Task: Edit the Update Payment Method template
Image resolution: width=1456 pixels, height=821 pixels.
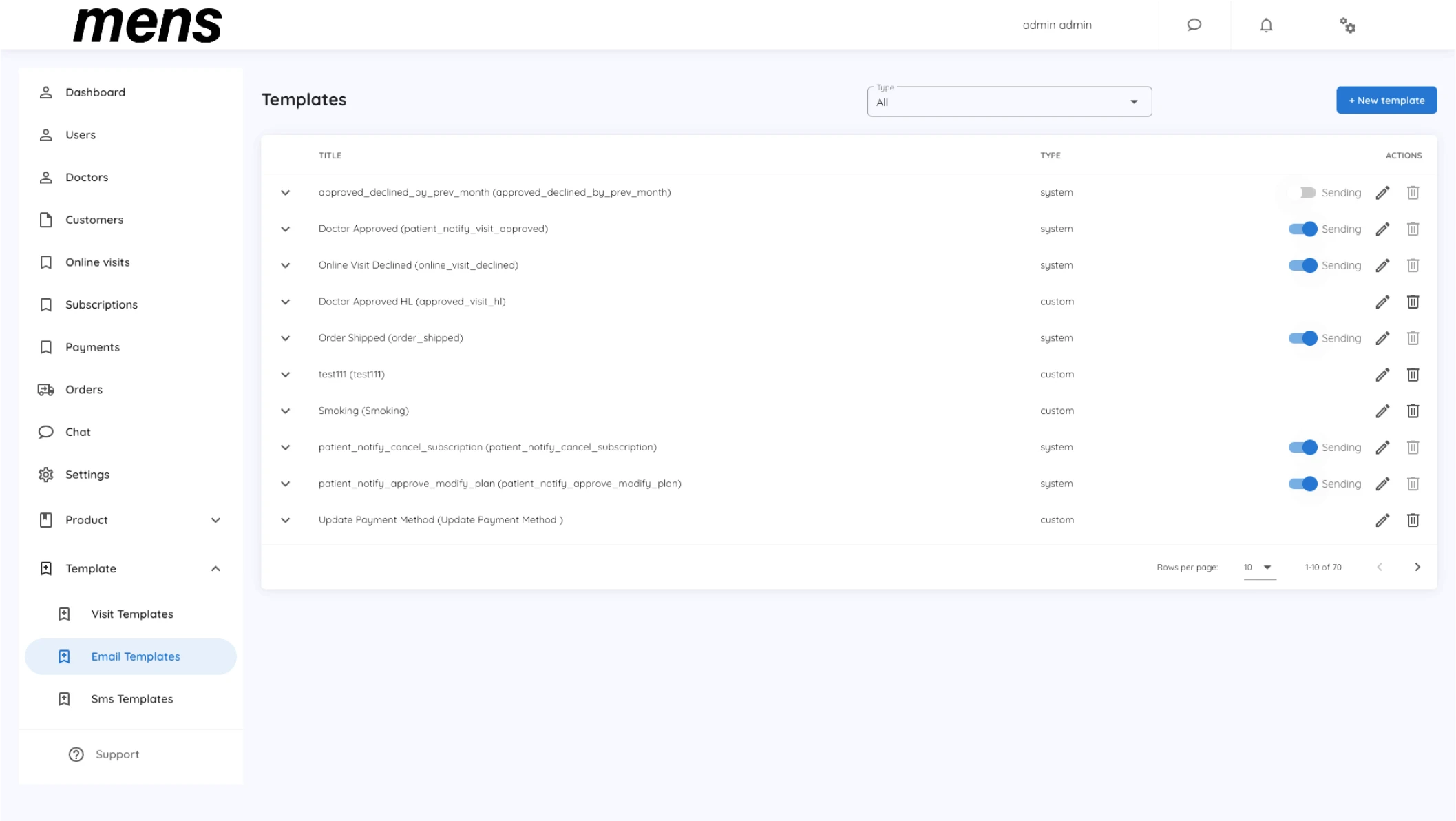Action: (1382, 520)
